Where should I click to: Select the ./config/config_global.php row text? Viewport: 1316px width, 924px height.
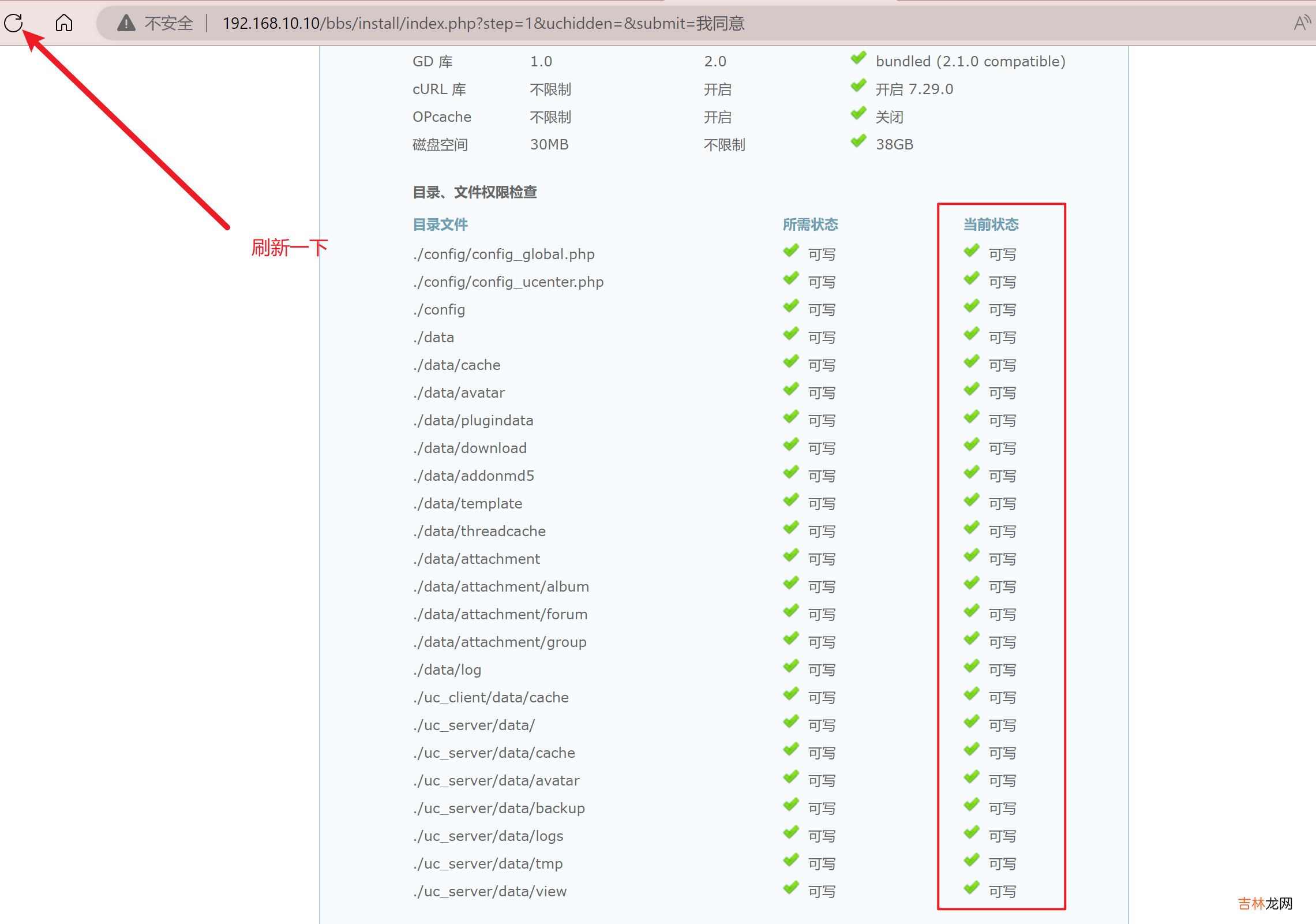pos(504,255)
